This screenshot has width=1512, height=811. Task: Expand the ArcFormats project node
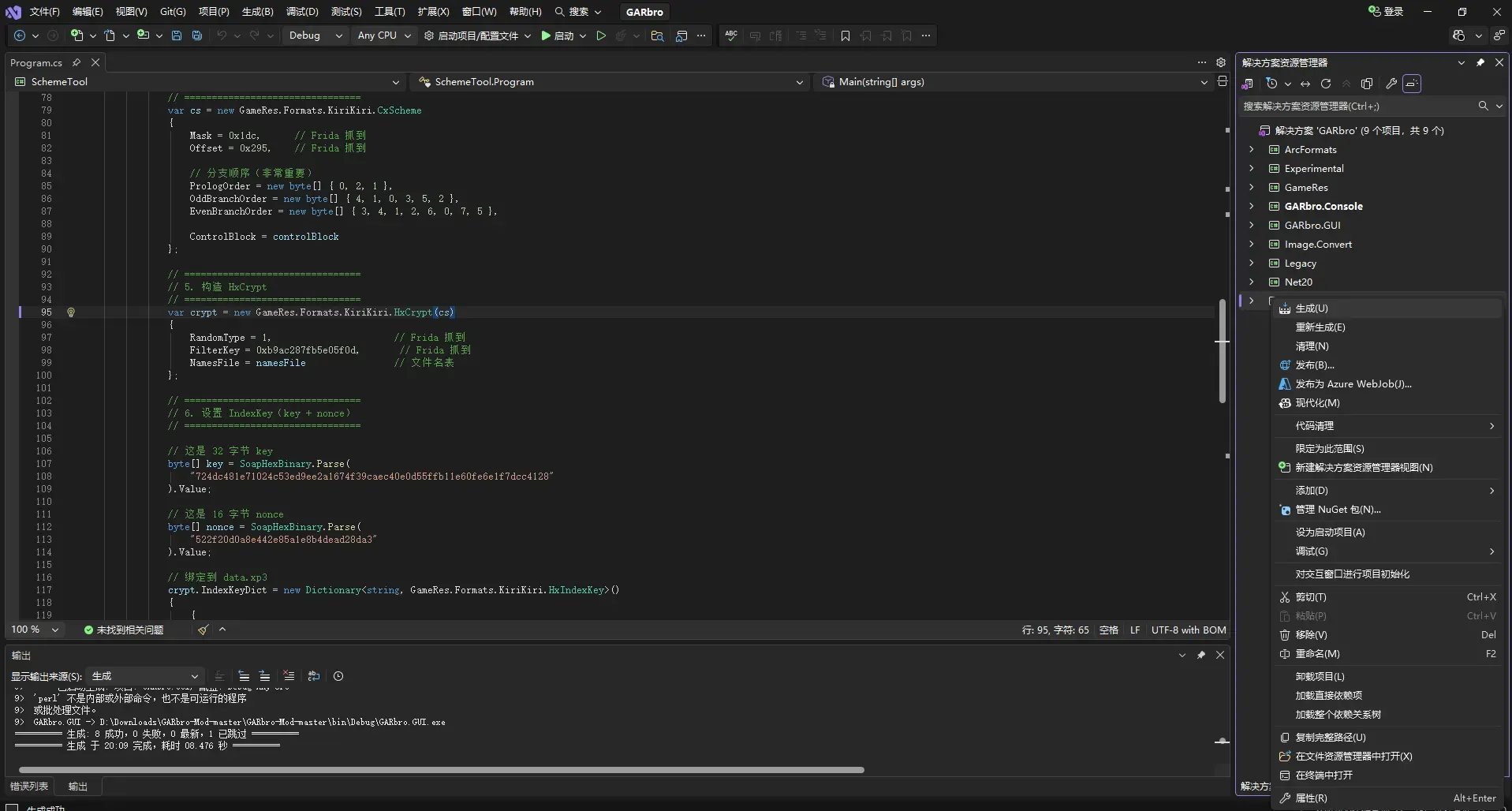pyautogui.click(x=1252, y=149)
